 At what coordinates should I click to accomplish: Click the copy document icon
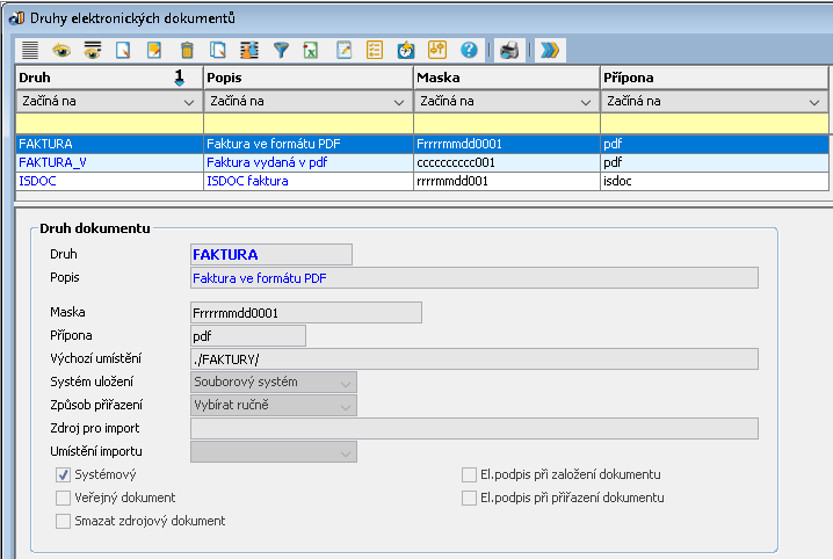[x=218, y=50]
